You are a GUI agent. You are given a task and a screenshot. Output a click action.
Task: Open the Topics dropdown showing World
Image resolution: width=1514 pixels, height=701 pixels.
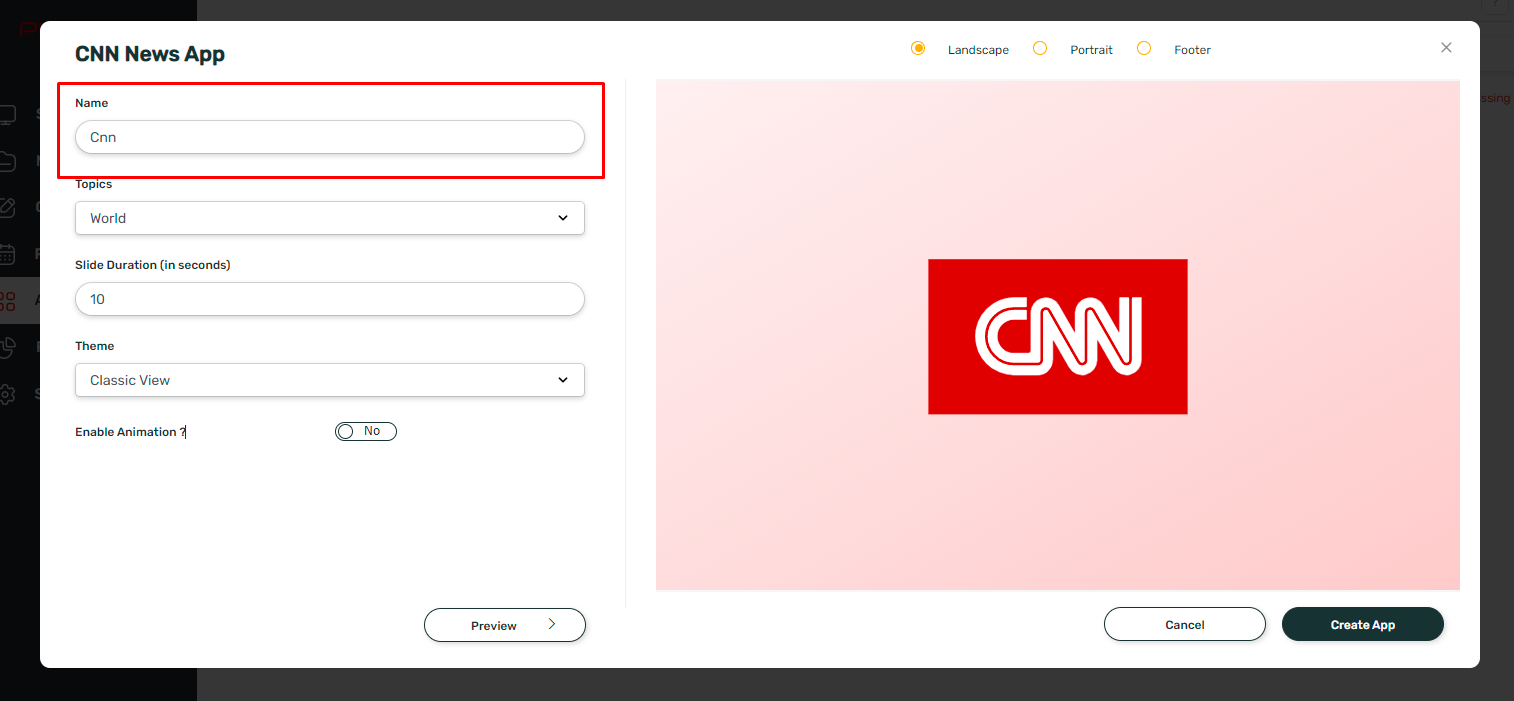(x=330, y=218)
